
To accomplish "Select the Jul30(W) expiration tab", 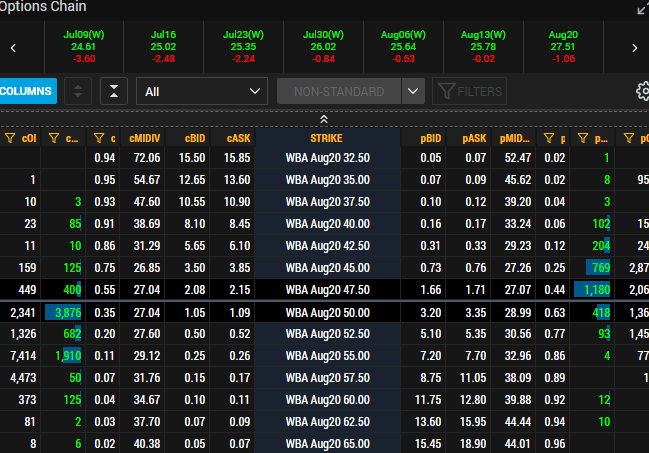I will [323, 47].
